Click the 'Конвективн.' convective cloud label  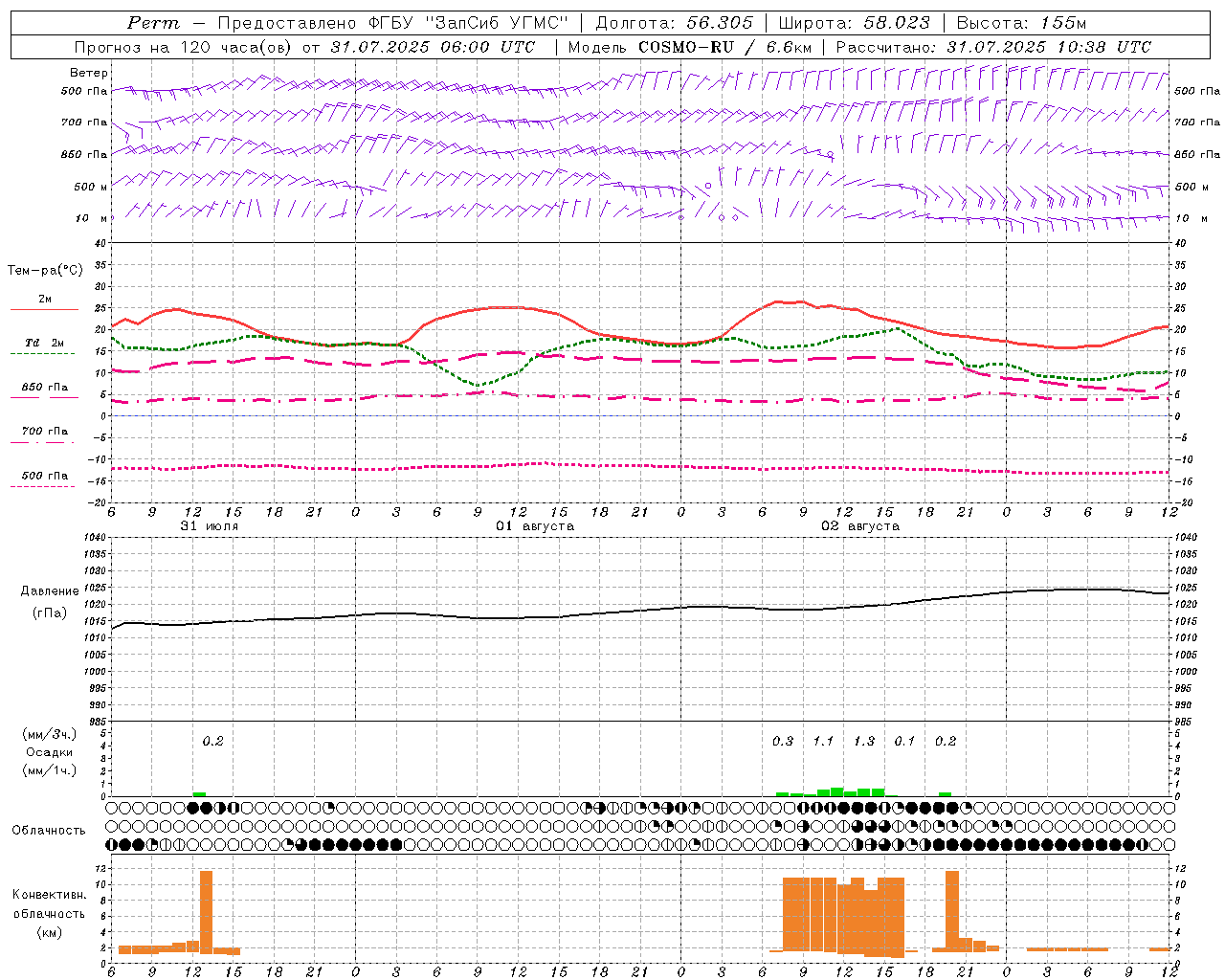point(50,895)
